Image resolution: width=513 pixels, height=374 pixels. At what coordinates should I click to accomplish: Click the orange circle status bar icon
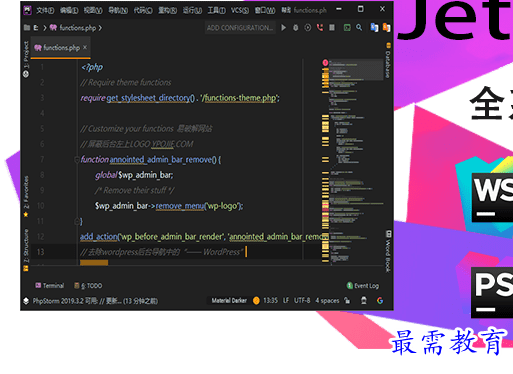(x=256, y=301)
